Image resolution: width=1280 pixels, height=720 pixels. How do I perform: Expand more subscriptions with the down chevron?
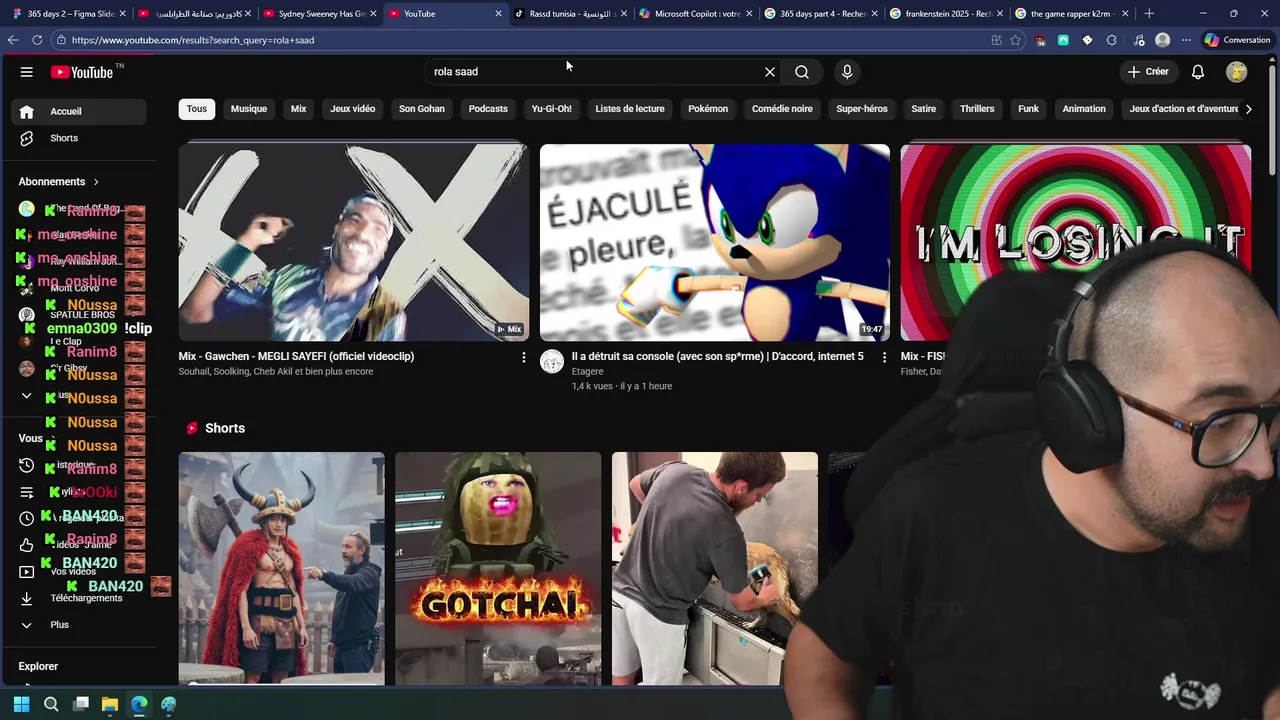[27, 396]
